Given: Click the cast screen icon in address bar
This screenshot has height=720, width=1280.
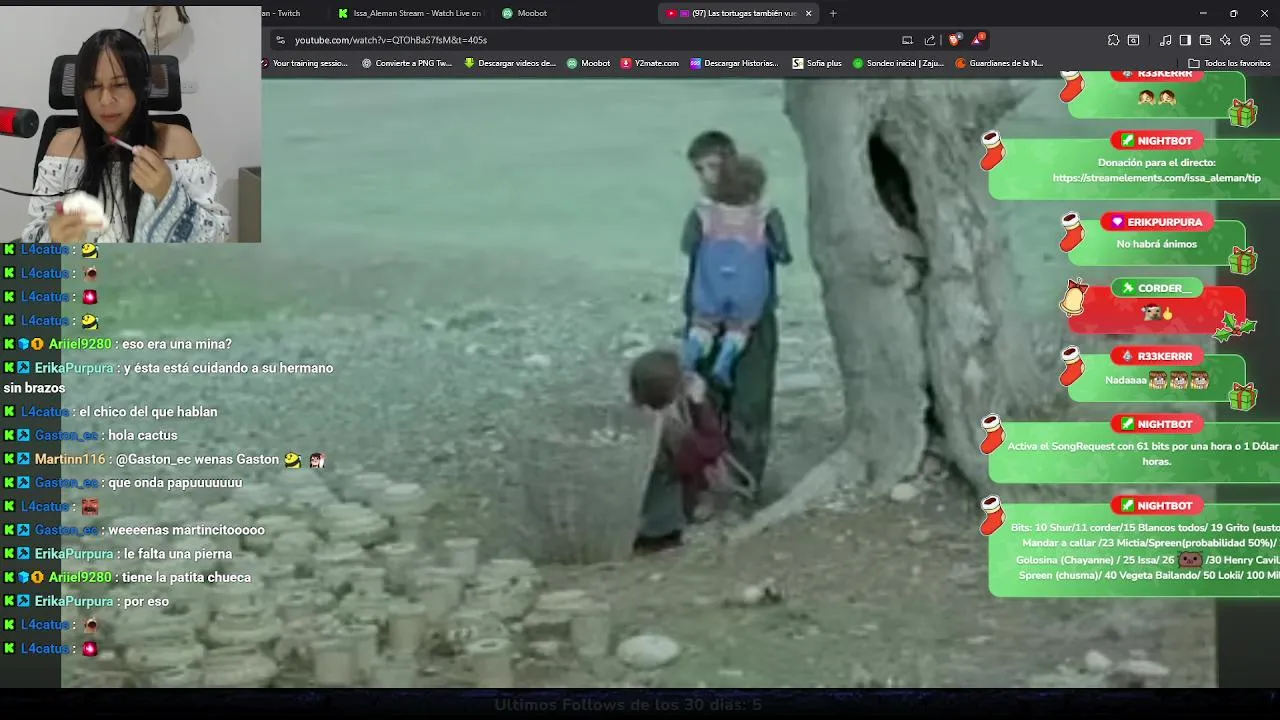Looking at the screenshot, I should 907,40.
